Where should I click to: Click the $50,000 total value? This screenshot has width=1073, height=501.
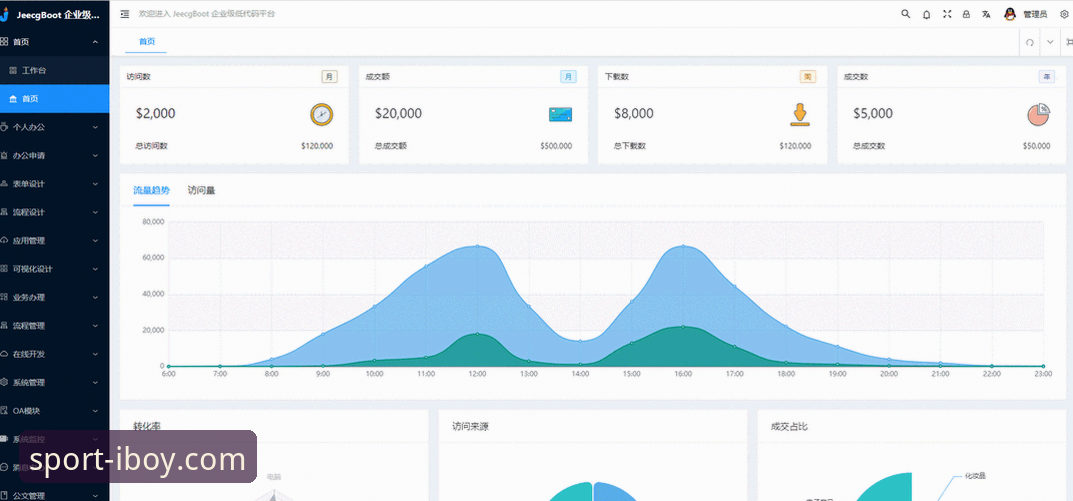coord(1037,146)
